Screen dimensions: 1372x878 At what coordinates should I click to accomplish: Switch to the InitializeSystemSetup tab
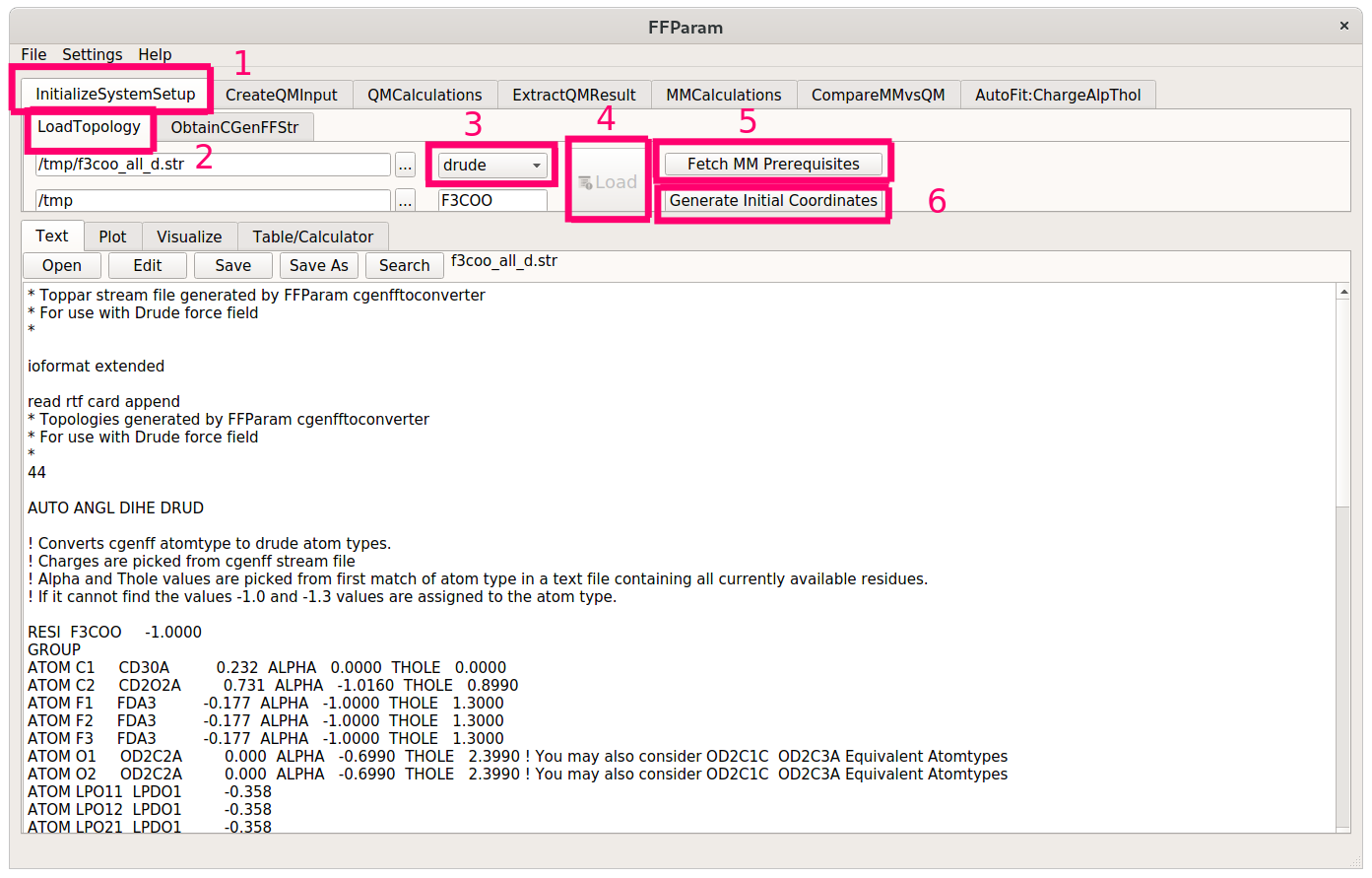pyautogui.click(x=115, y=94)
